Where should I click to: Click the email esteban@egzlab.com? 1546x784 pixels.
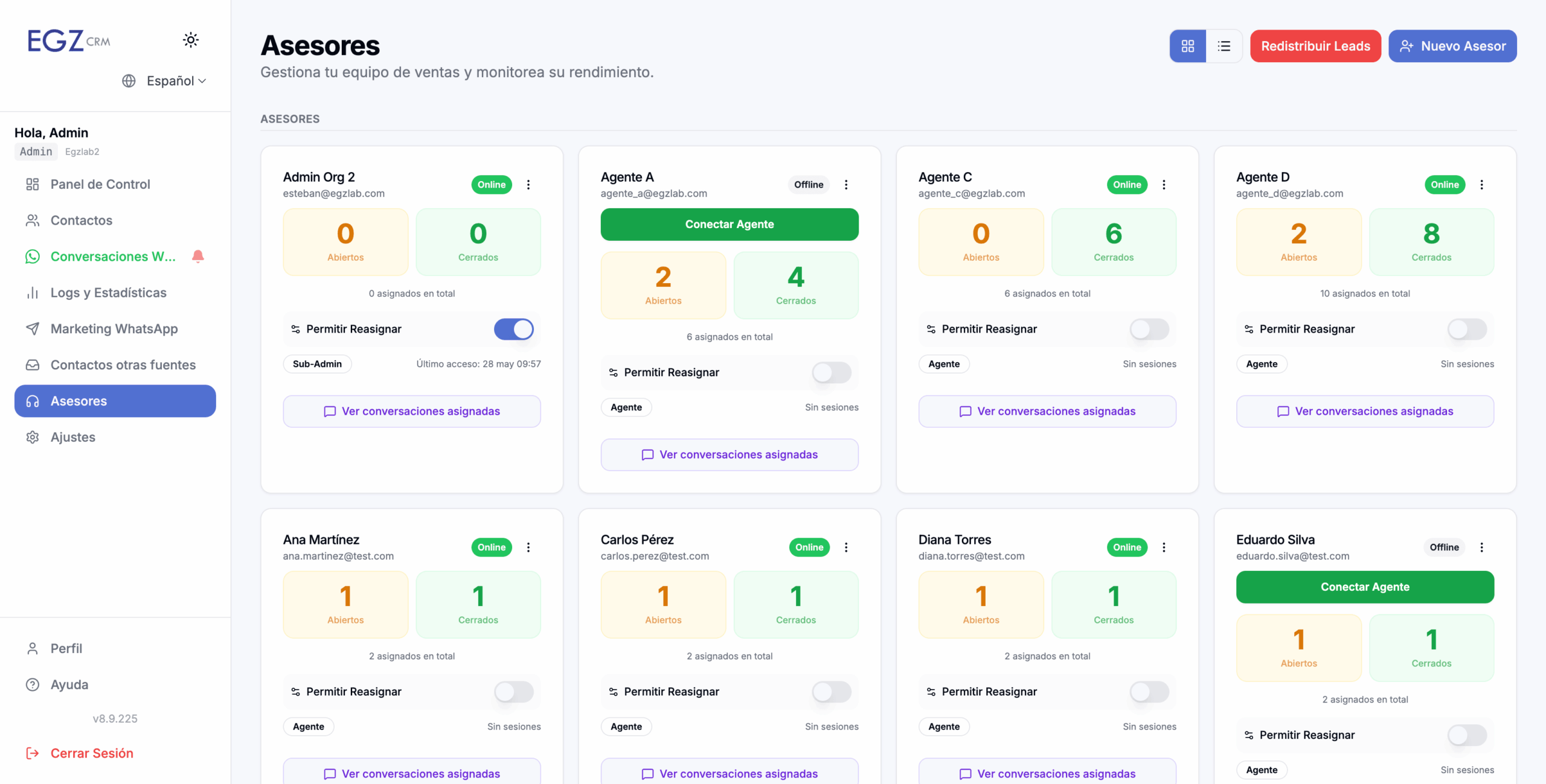tap(334, 193)
